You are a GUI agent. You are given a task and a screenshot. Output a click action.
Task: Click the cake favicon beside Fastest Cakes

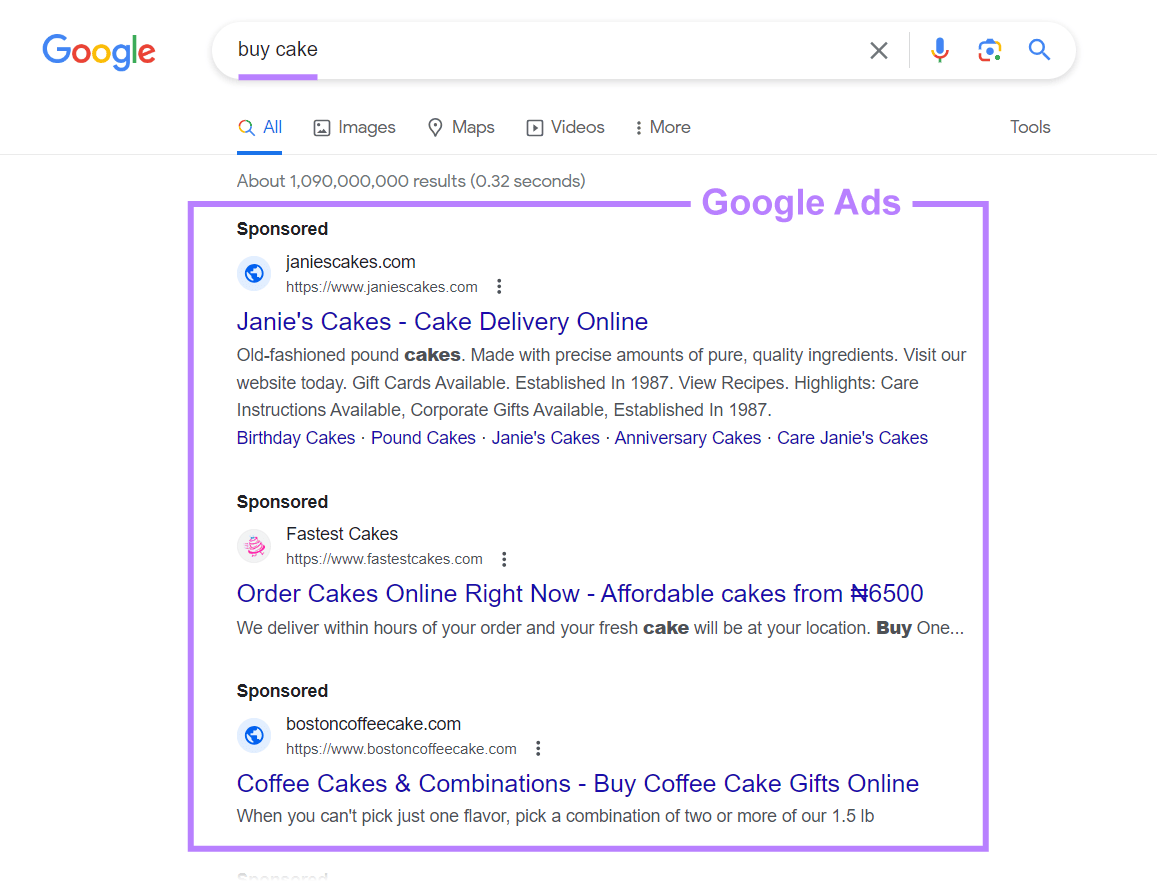point(254,546)
